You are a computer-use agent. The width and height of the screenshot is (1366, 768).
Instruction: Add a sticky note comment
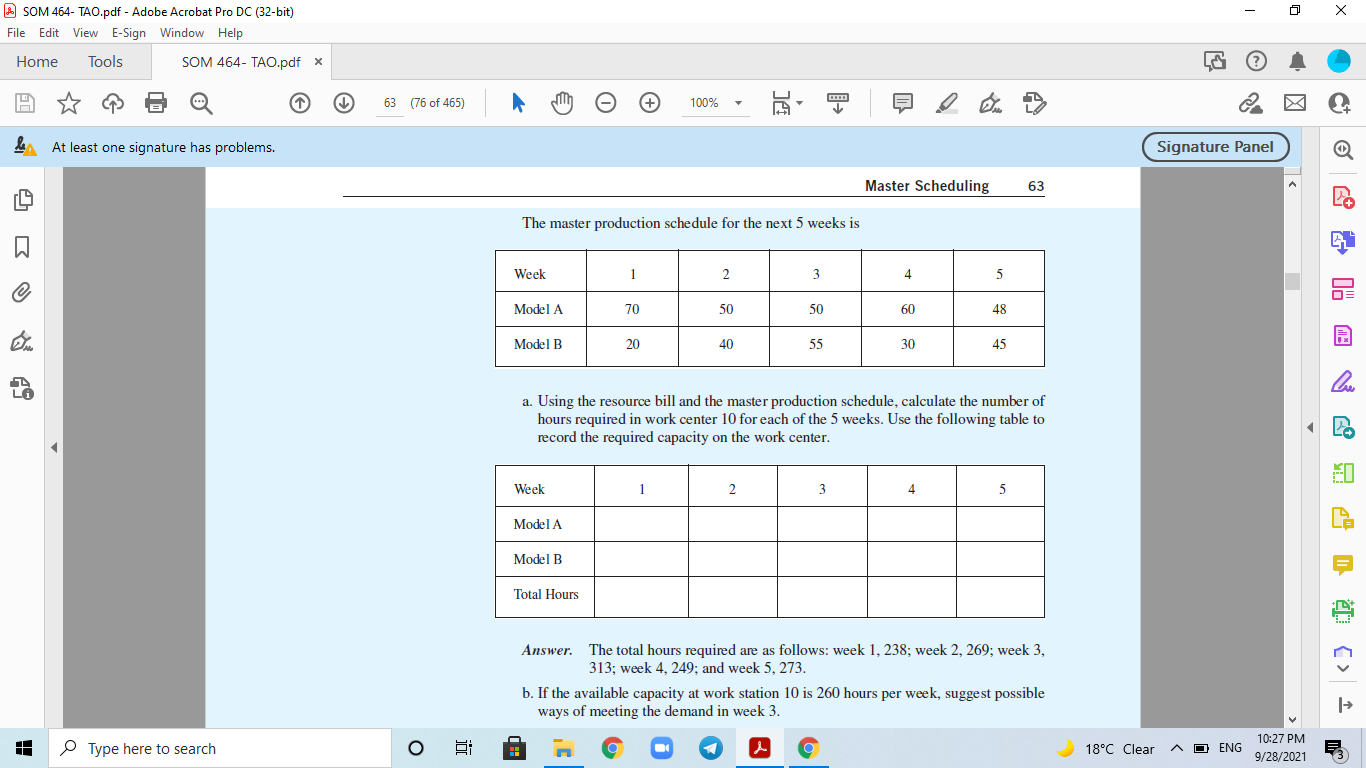902,102
